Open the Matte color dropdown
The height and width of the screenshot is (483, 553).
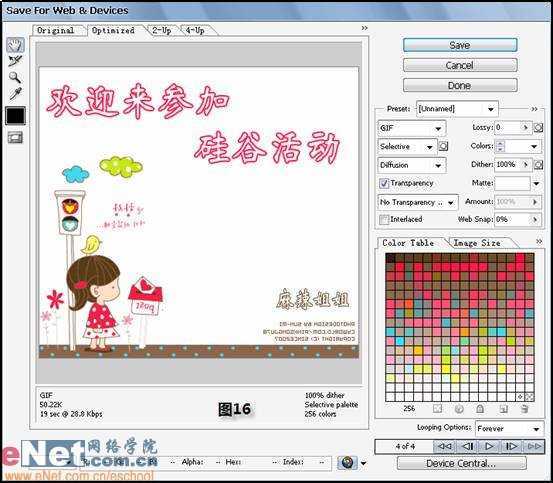click(x=536, y=183)
